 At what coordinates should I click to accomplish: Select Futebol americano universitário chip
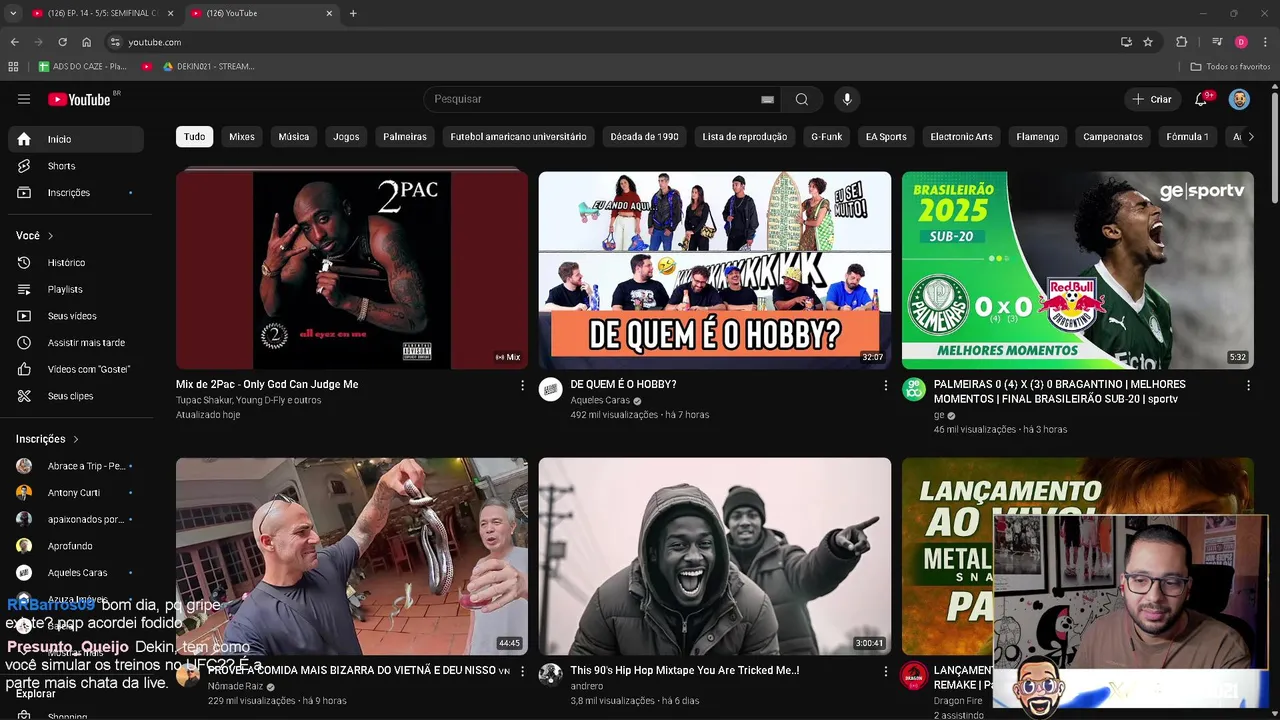518,137
